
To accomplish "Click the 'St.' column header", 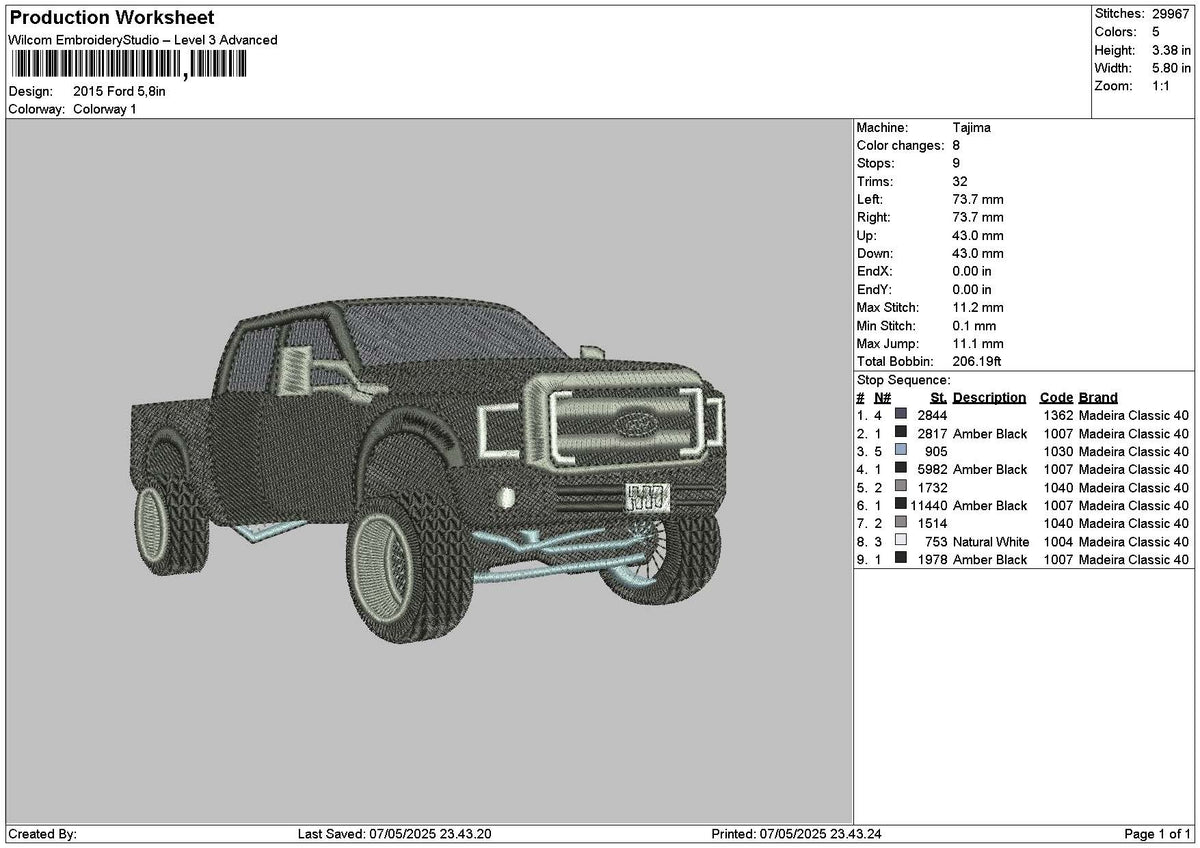I will [x=939, y=397].
